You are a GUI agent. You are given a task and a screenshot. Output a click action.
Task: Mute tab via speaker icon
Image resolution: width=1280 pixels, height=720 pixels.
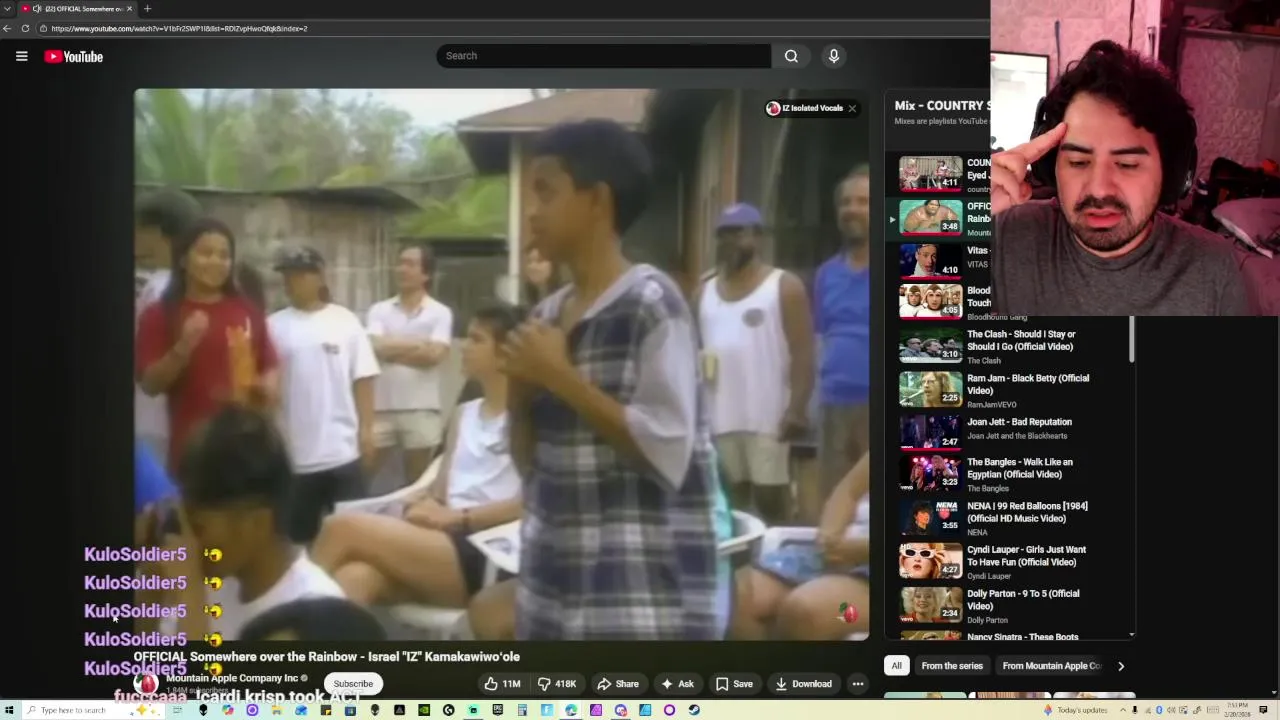[x=37, y=9]
